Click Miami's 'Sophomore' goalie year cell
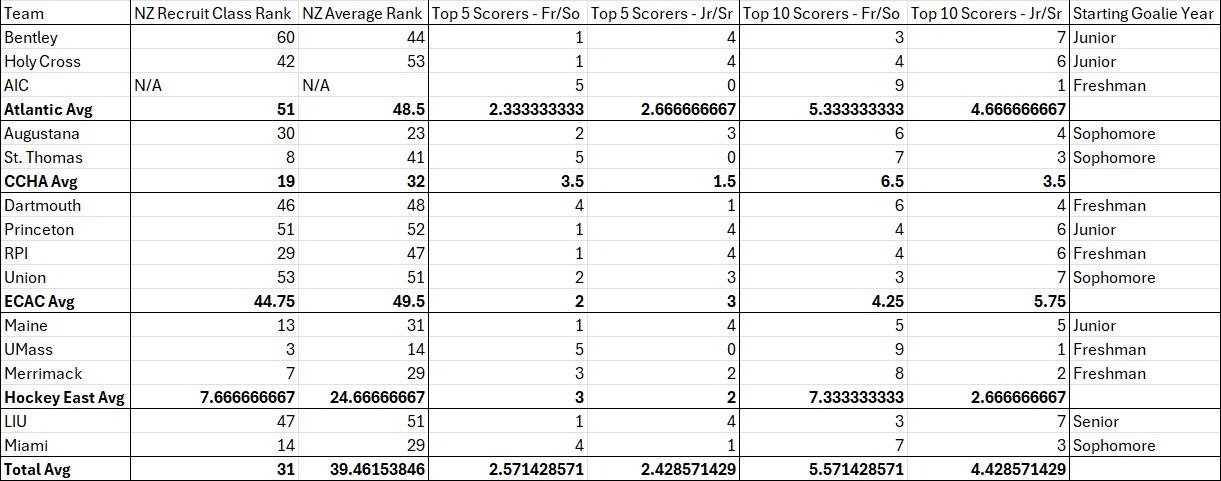The image size is (1221, 481). [x=1145, y=446]
